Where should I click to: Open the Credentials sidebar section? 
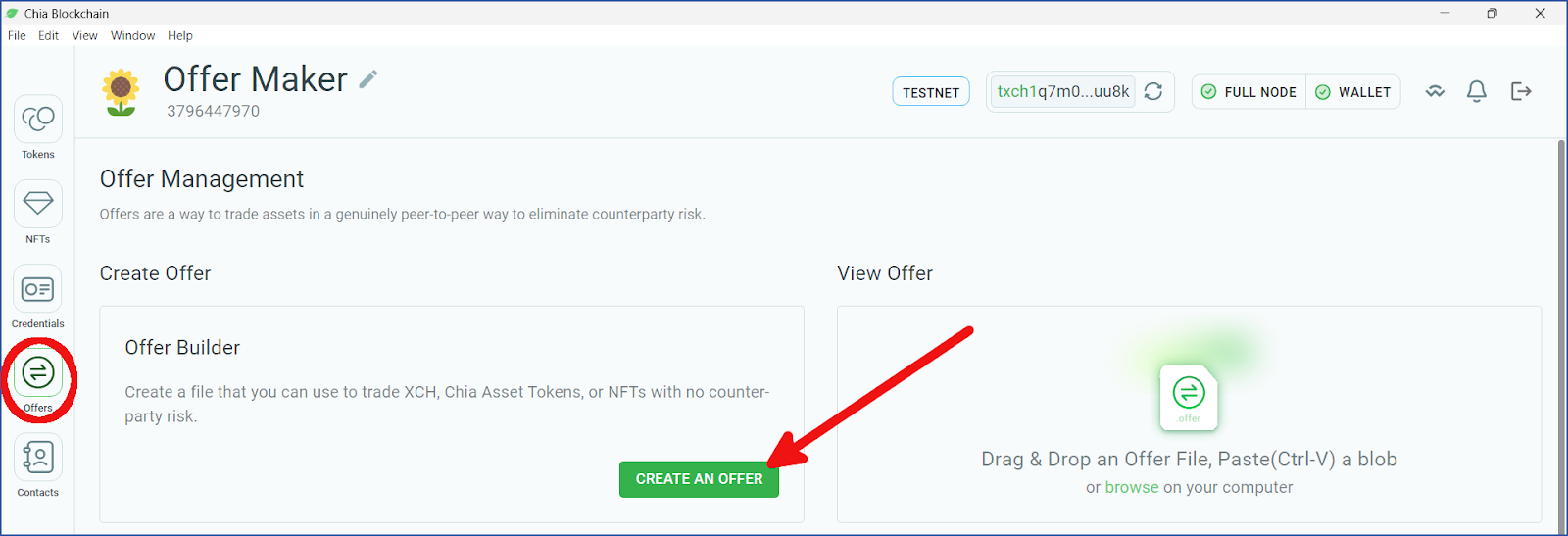(x=38, y=297)
